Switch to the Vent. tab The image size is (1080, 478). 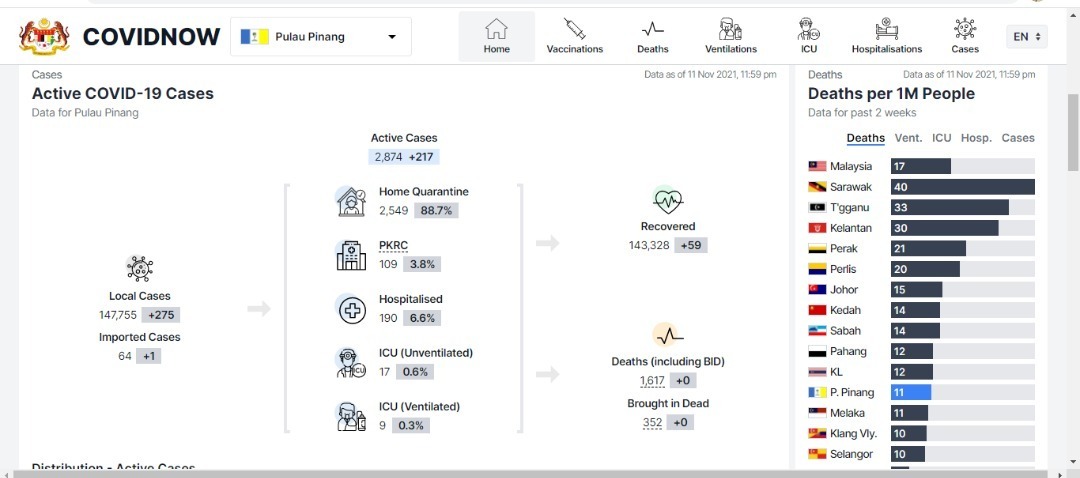click(x=908, y=138)
